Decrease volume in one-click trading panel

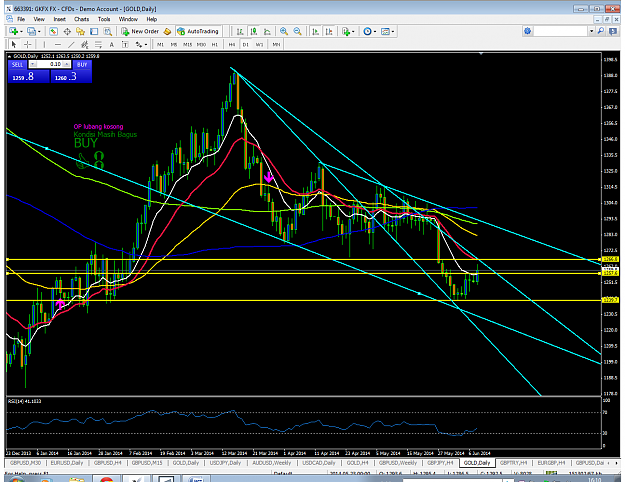click(33, 64)
